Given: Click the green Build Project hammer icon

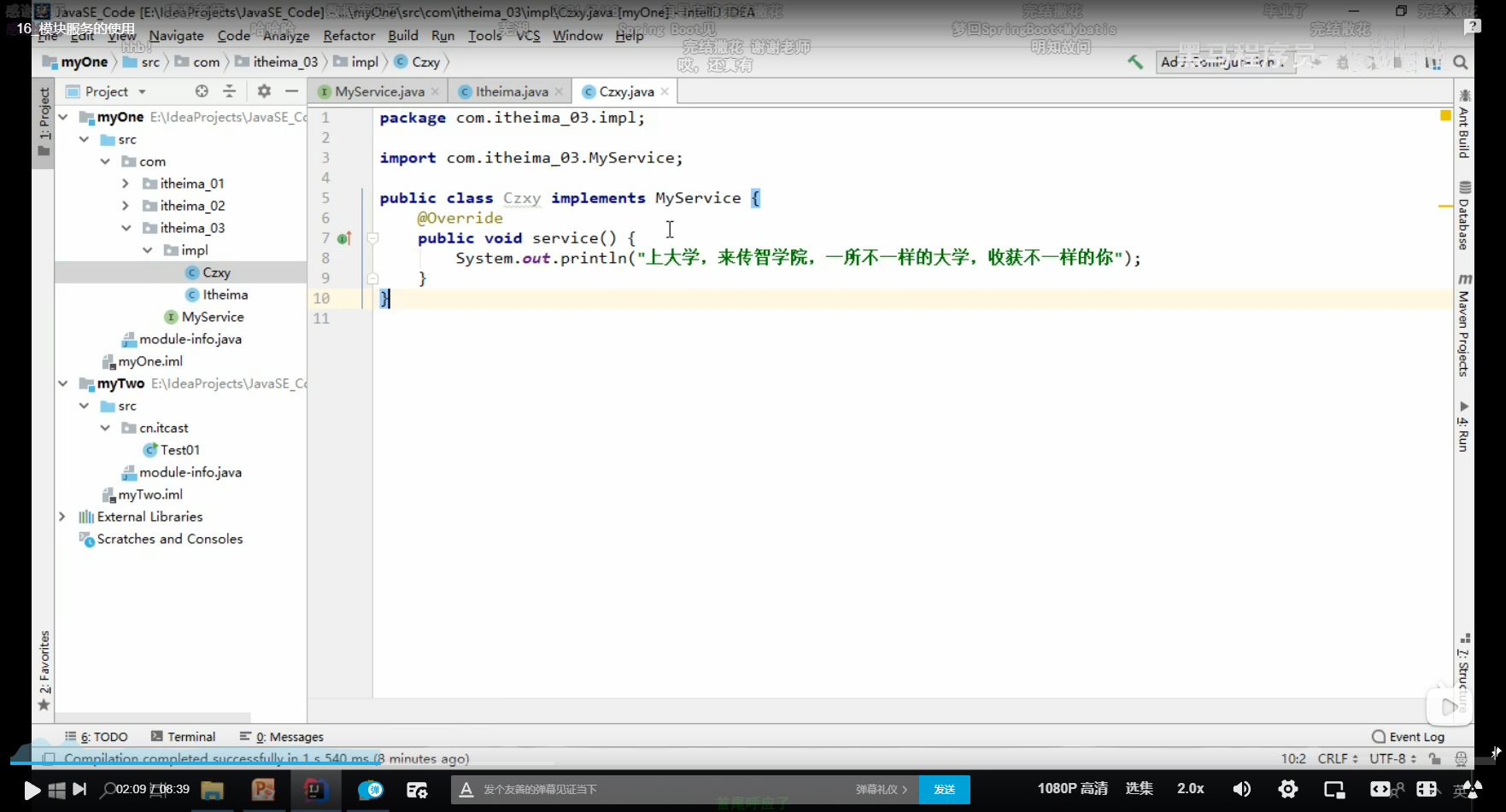Looking at the screenshot, I should coord(1135,62).
